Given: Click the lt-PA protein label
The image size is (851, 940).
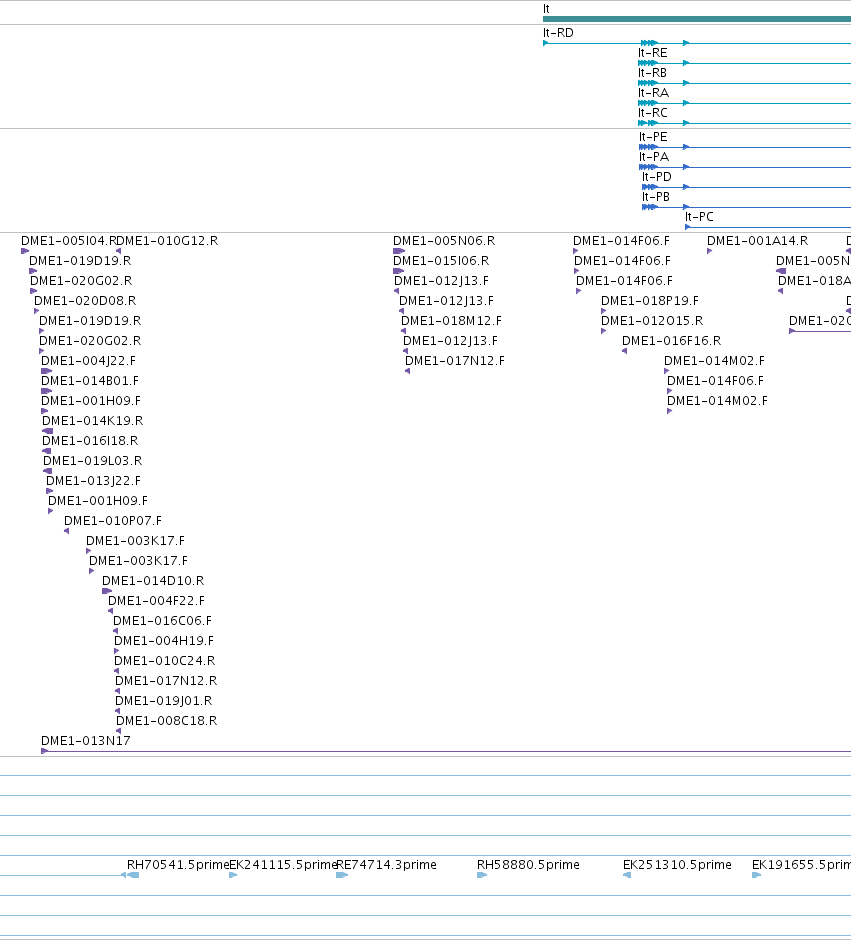Looking at the screenshot, I should click(654, 156).
